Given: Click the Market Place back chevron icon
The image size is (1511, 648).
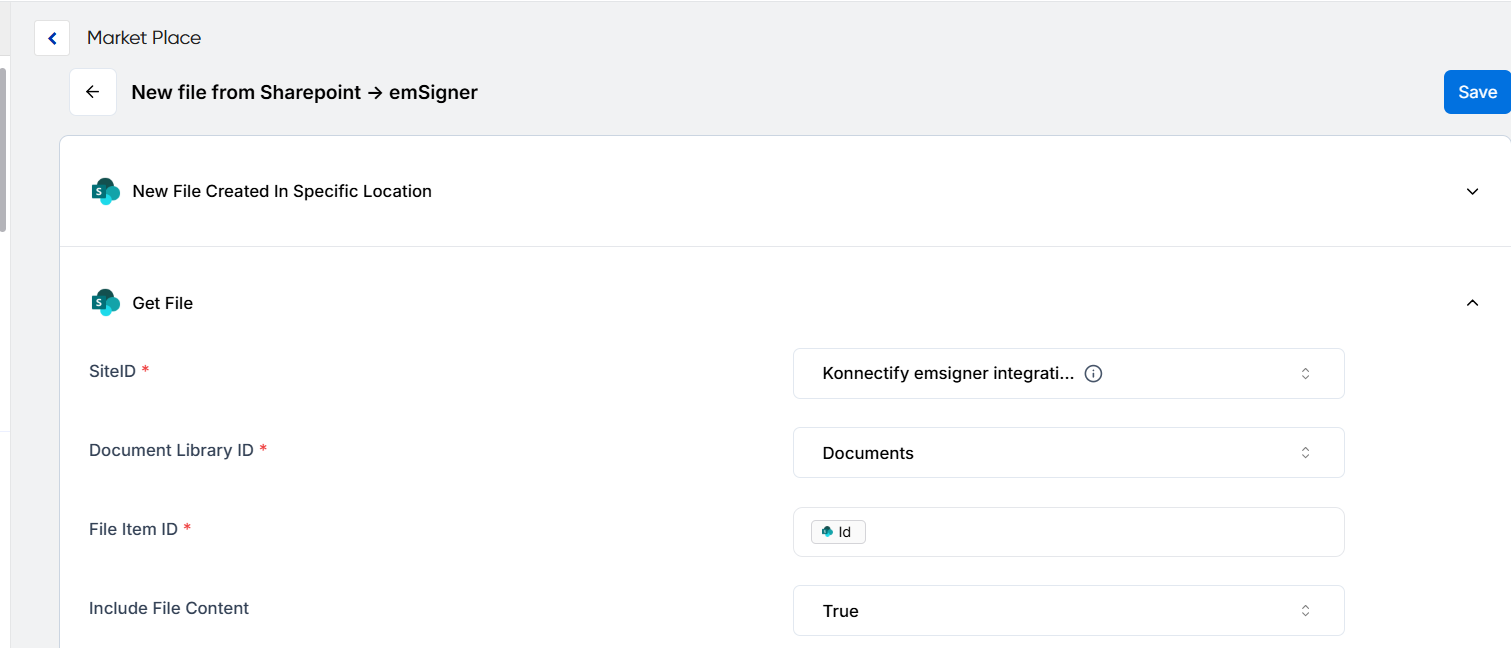Looking at the screenshot, I should [52, 38].
